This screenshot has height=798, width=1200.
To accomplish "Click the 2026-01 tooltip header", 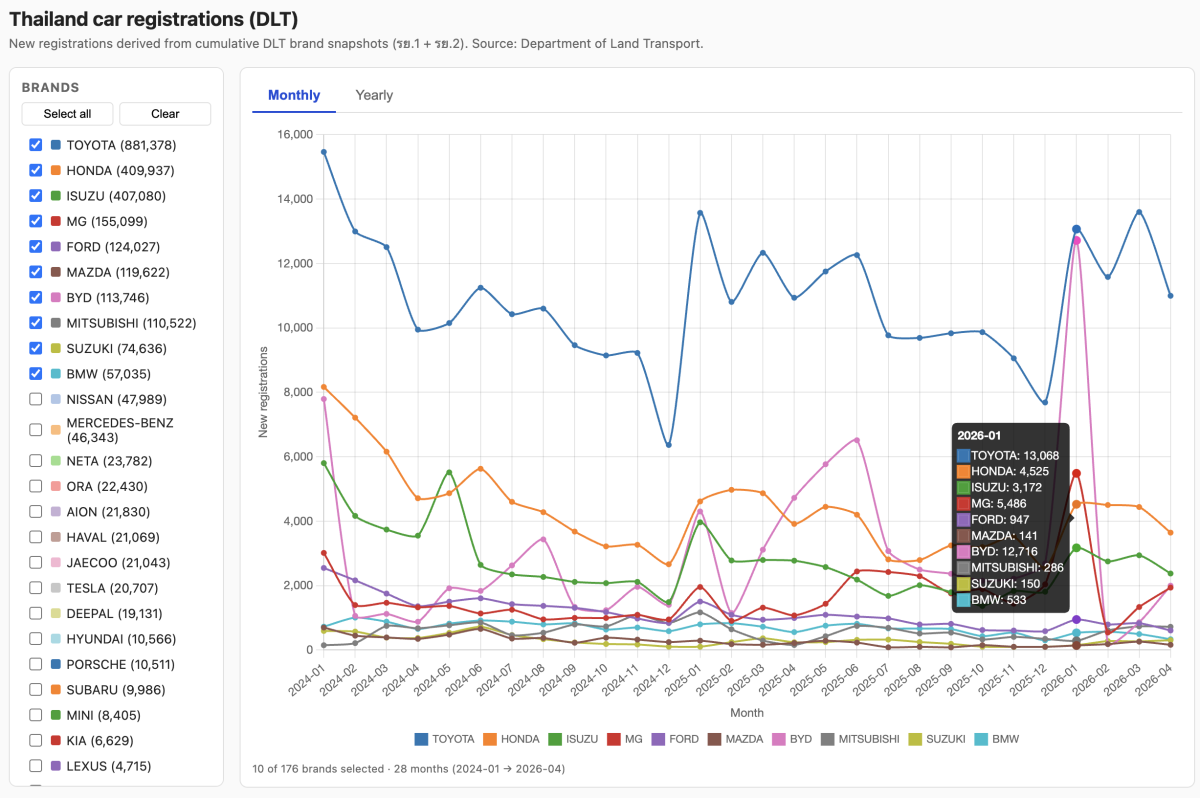I will 979,437.
